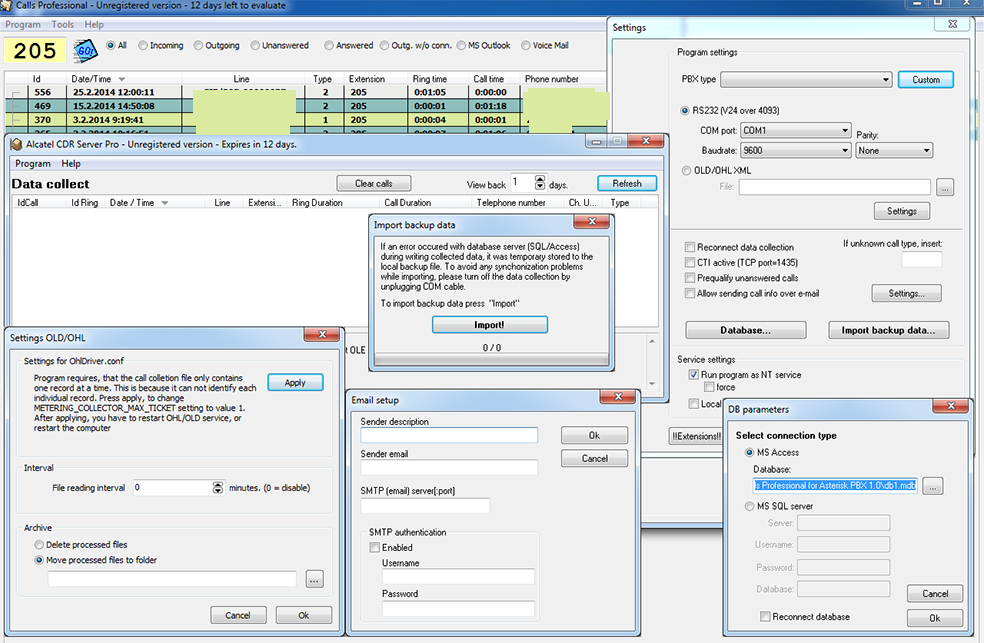
Task: Click the Telephone number column header
Action: [511, 203]
